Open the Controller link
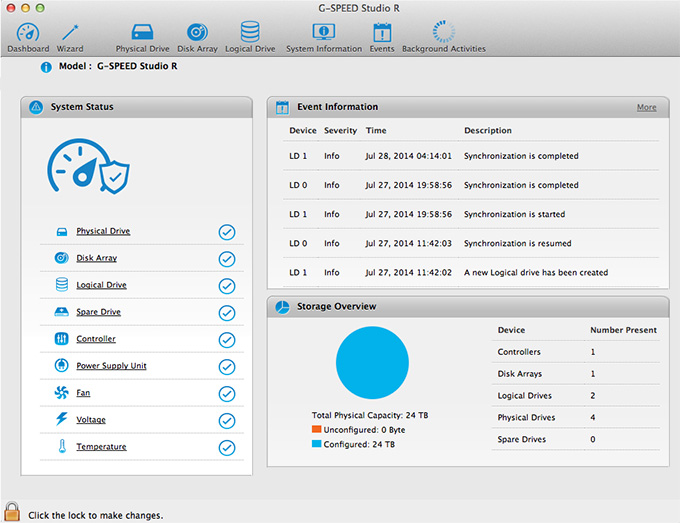The image size is (680, 523). click(x=96, y=339)
